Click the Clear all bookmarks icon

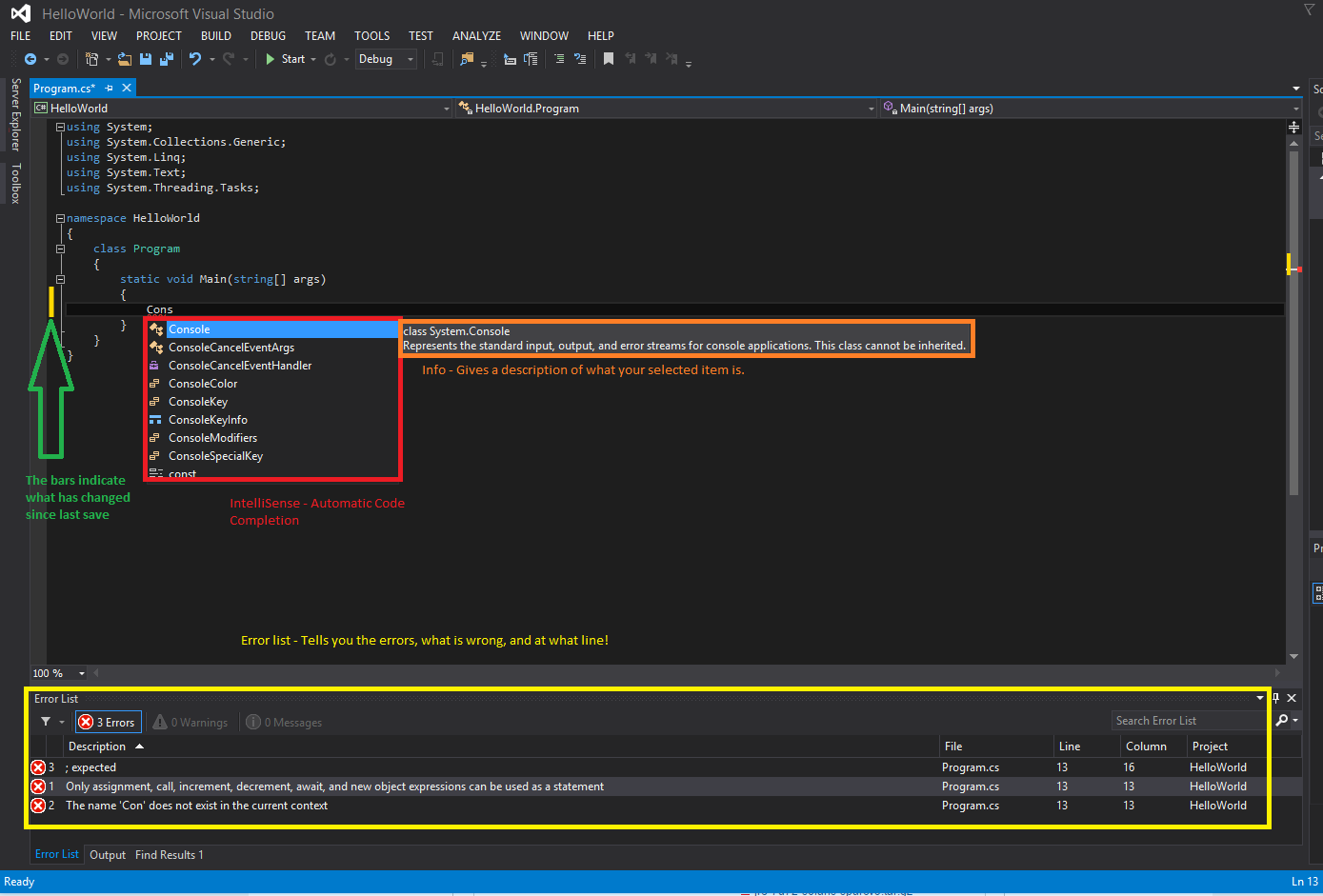pos(672,59)
